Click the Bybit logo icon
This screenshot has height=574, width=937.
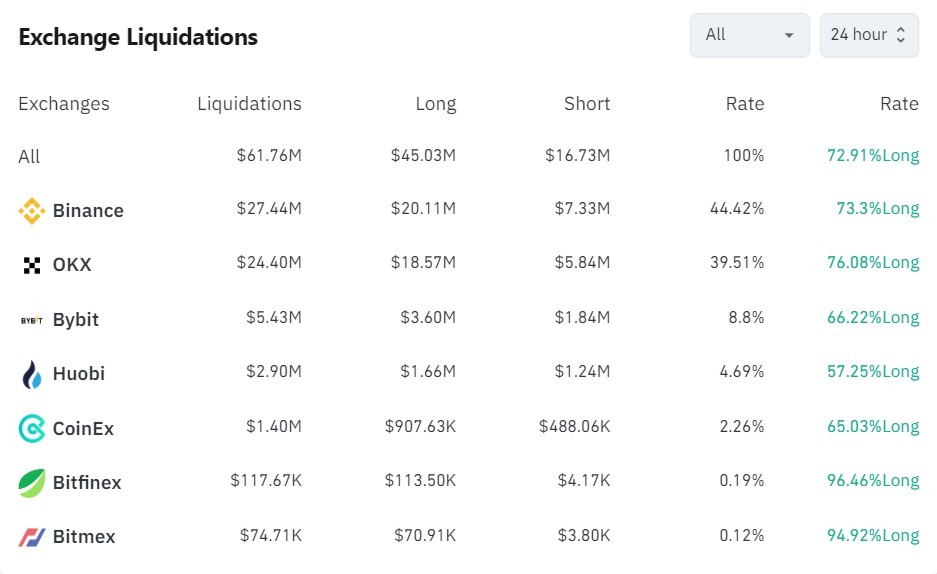[x=32, y=320]
